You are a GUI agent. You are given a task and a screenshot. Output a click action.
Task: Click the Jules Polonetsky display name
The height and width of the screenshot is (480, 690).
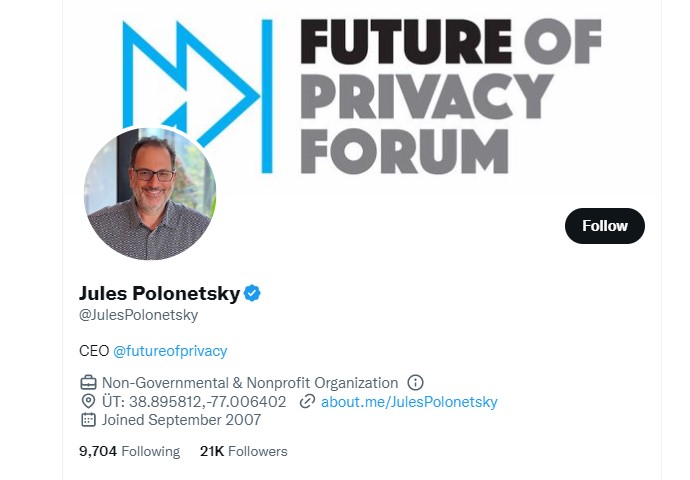159,293
